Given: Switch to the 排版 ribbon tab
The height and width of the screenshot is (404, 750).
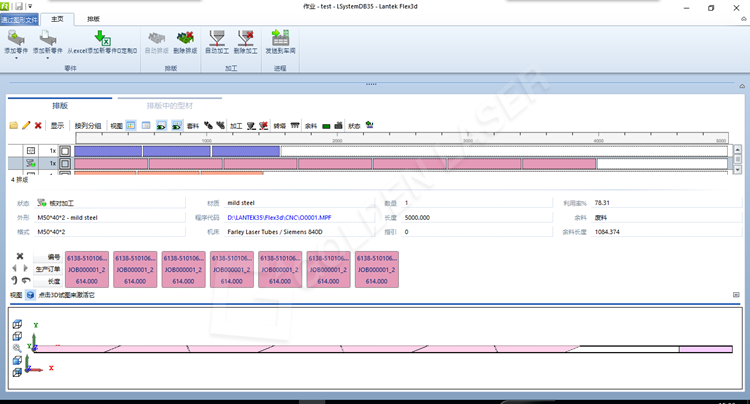Looking at the screenshot, I should pos(93,19).
